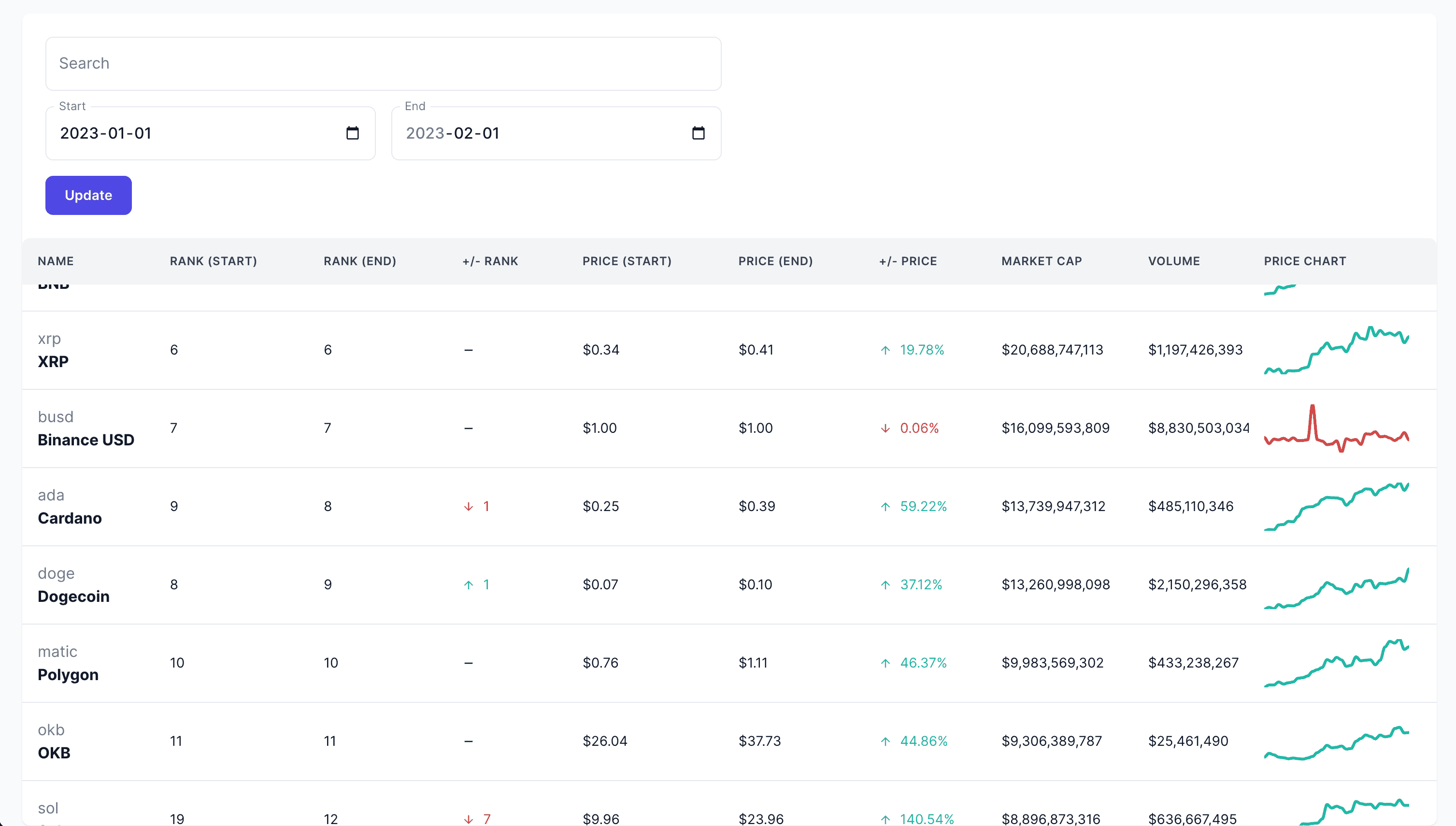Viewport: 1456px width, 826px height.
Task: Click the ada ticker symbol
Action: tap(51, 495)
